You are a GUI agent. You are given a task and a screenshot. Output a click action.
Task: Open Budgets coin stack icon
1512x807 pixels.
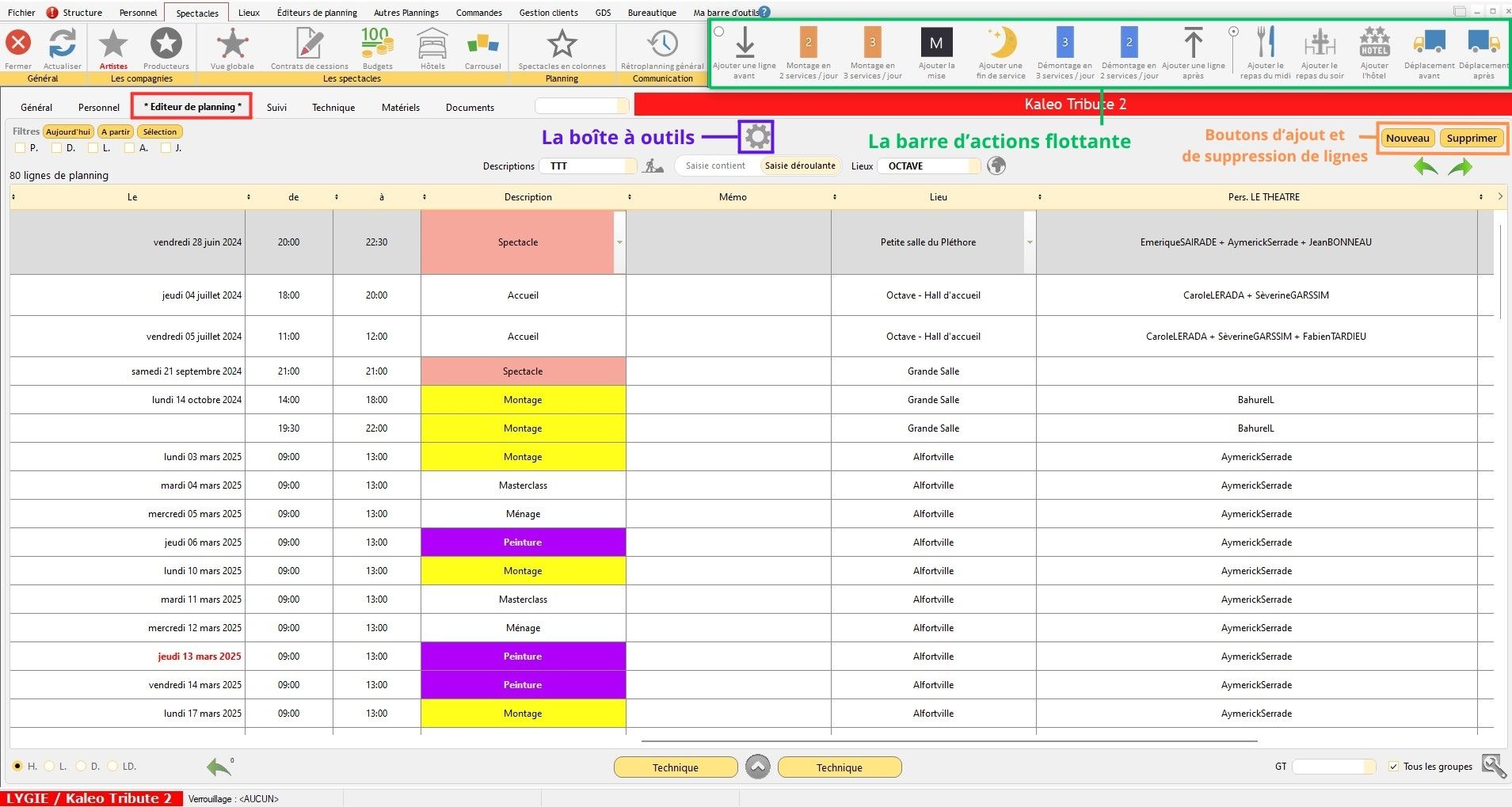pyautogui.click(x=377, y=44)
